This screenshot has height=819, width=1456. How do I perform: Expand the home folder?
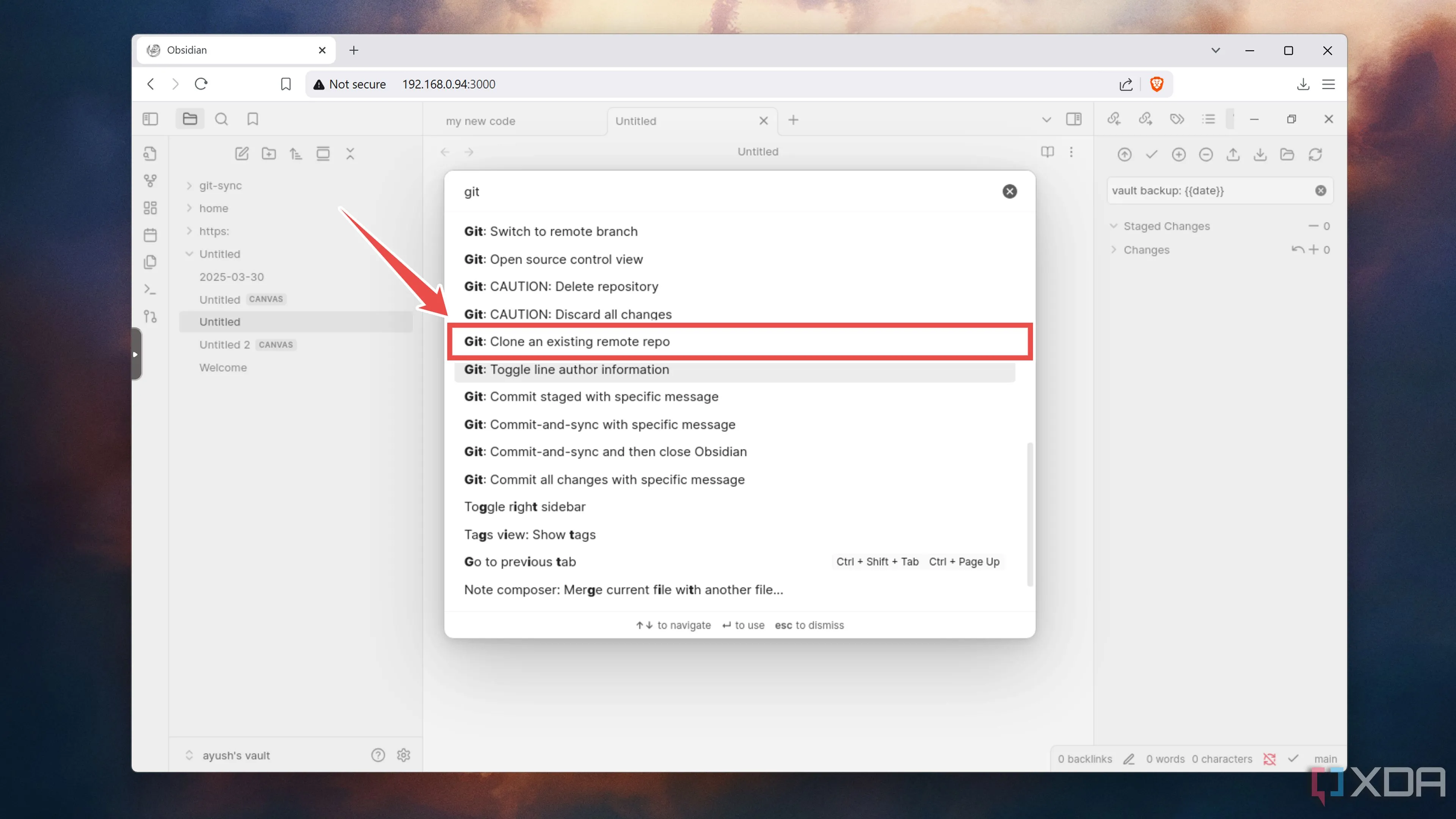click(x=213, y=209)
